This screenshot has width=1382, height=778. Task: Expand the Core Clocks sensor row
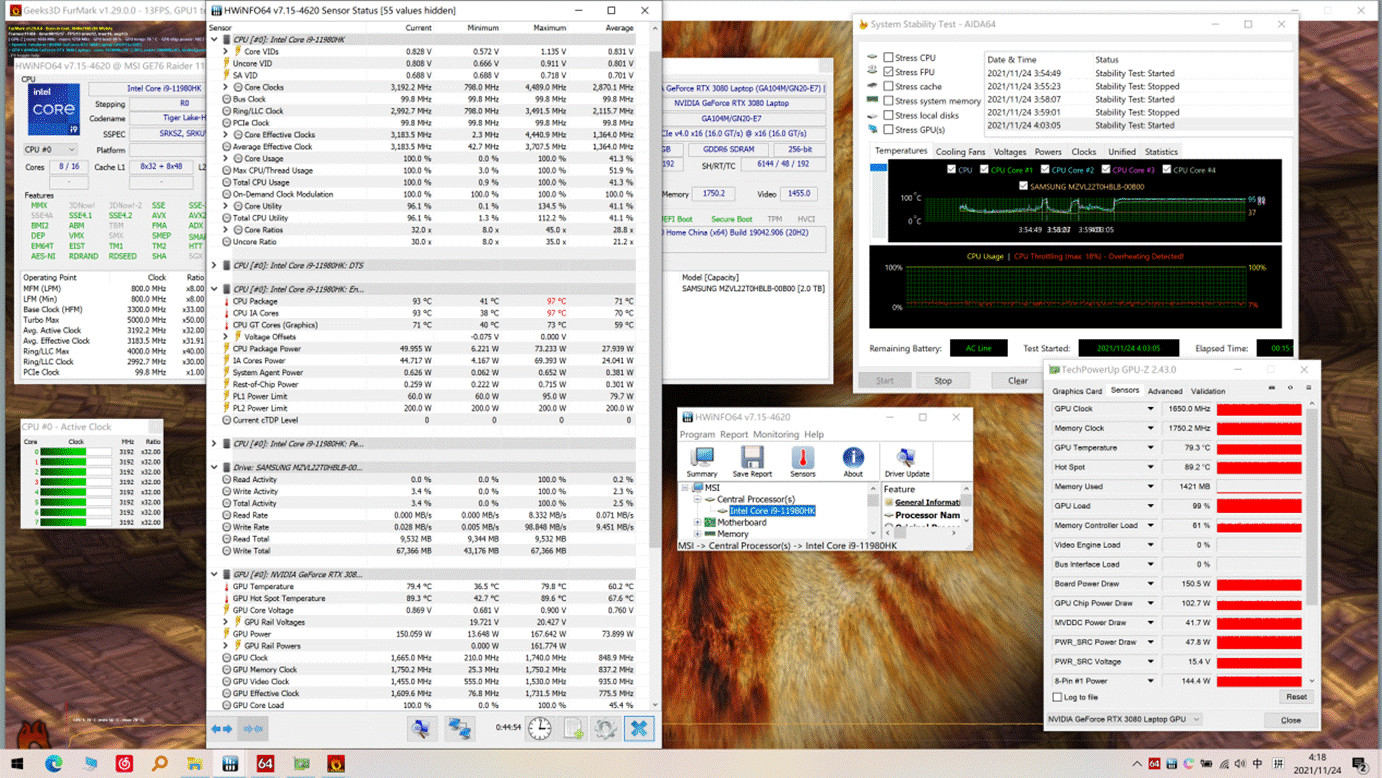coord(226,87)
